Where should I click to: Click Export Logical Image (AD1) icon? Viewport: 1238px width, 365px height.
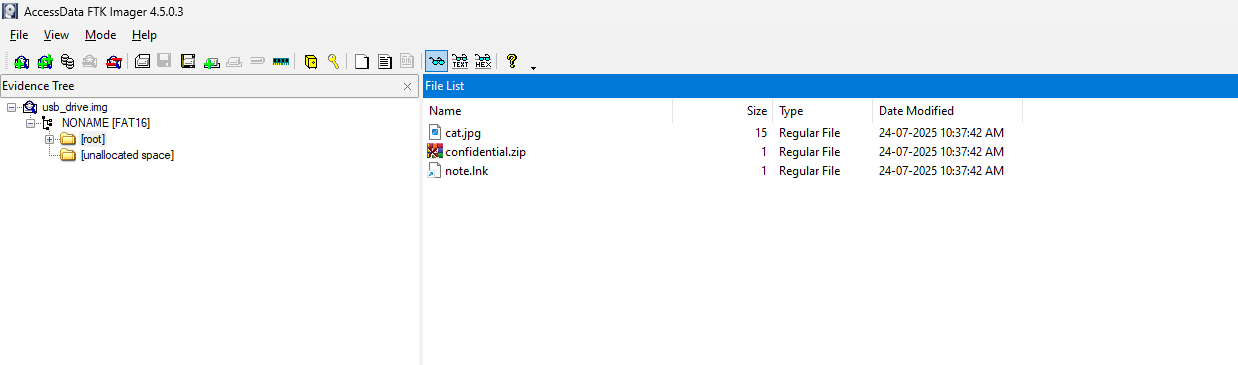point(188,61)
